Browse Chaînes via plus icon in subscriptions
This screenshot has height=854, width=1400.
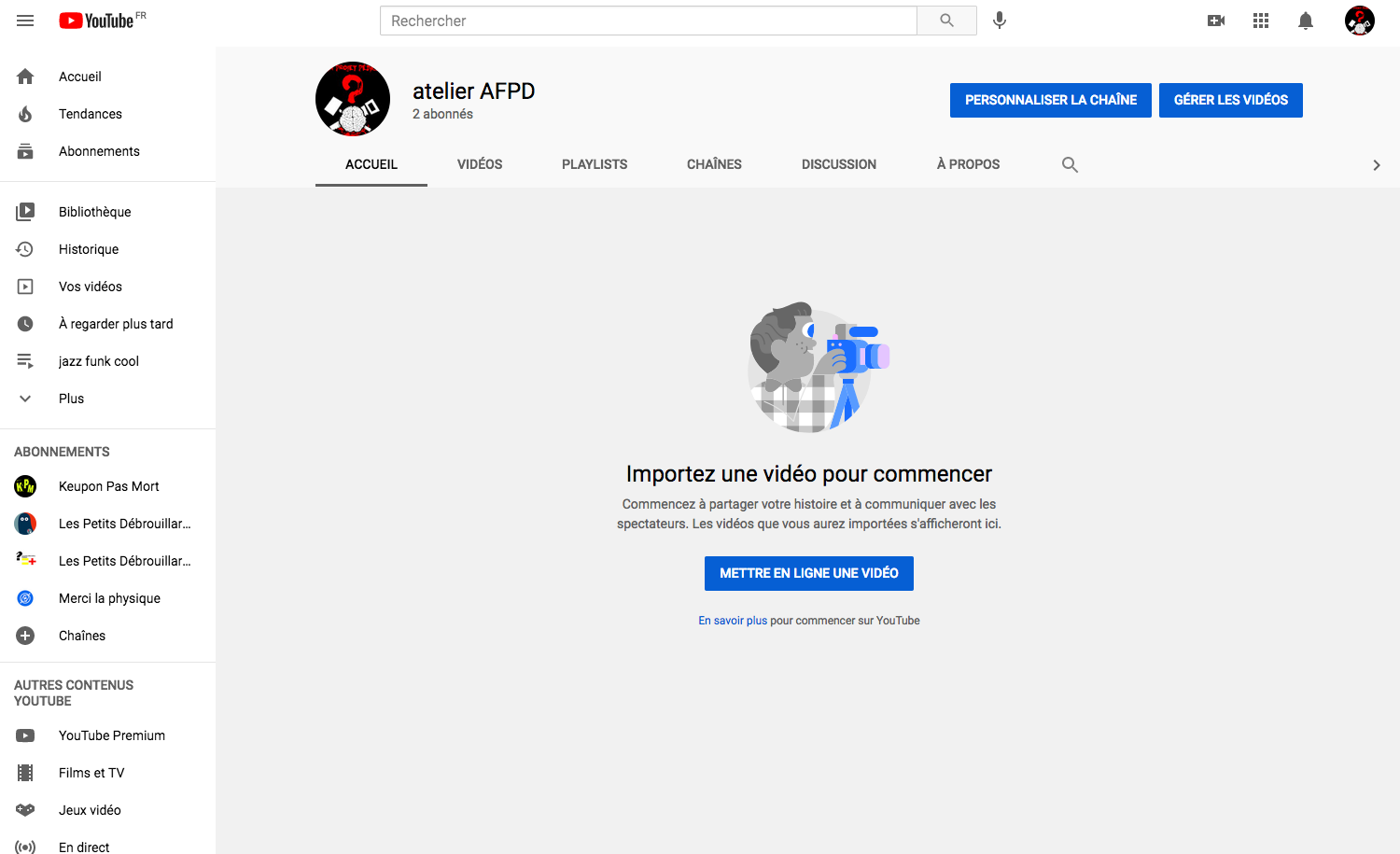coord(26,636)
